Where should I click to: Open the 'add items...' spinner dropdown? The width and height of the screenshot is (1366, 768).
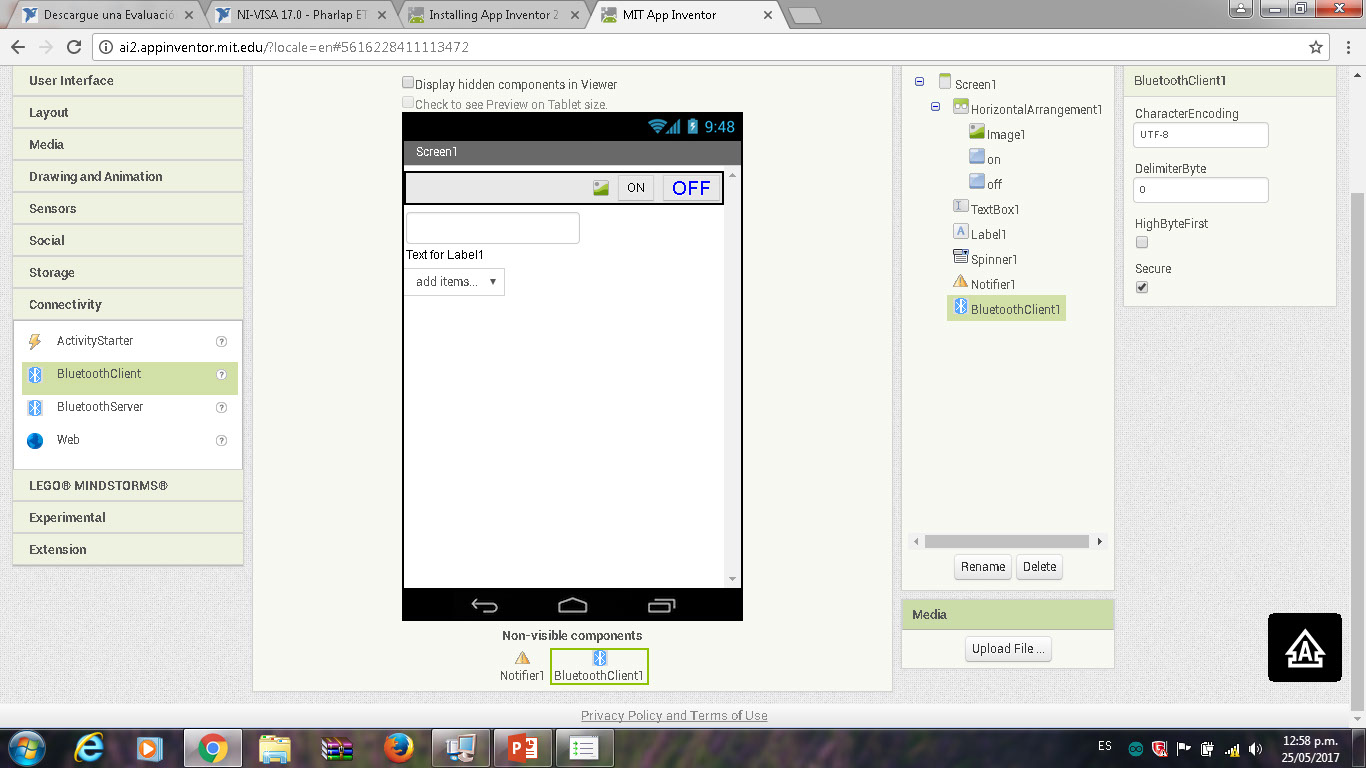[x=455, y=282]
